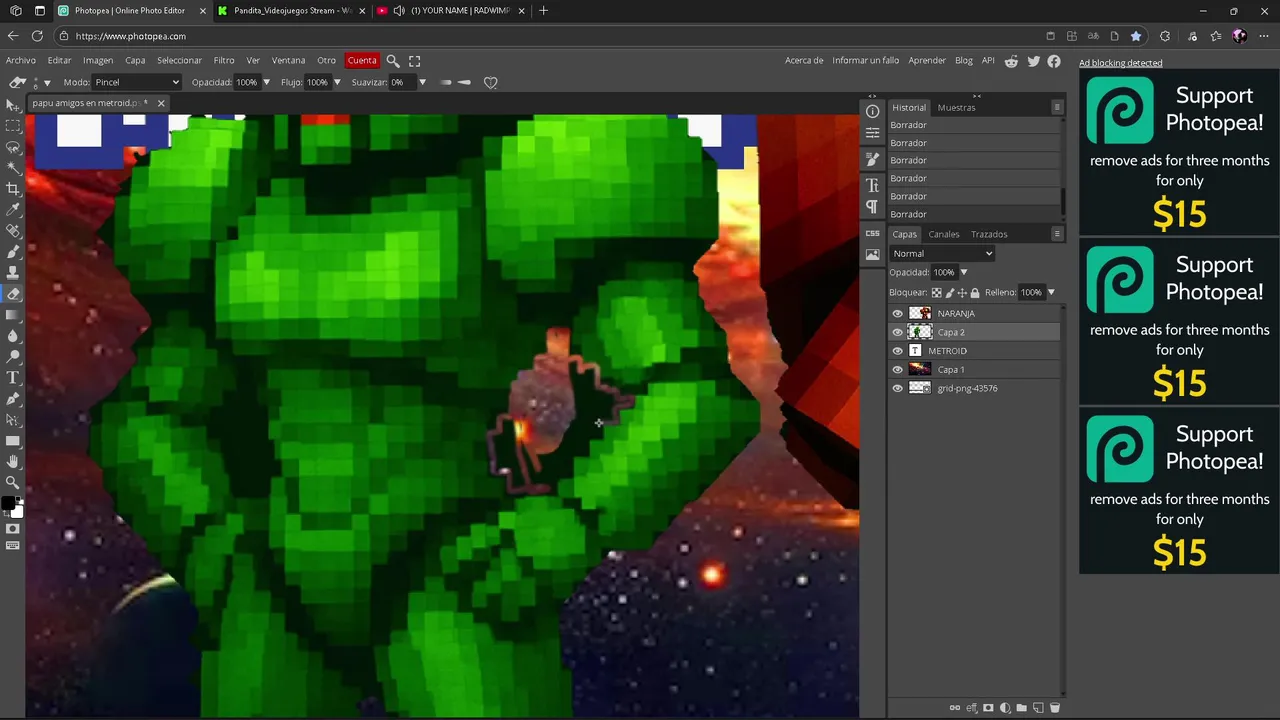This screenshot has width=1280, height=720.
Task: Select the Lasso tool
Action: click(13, 147)
